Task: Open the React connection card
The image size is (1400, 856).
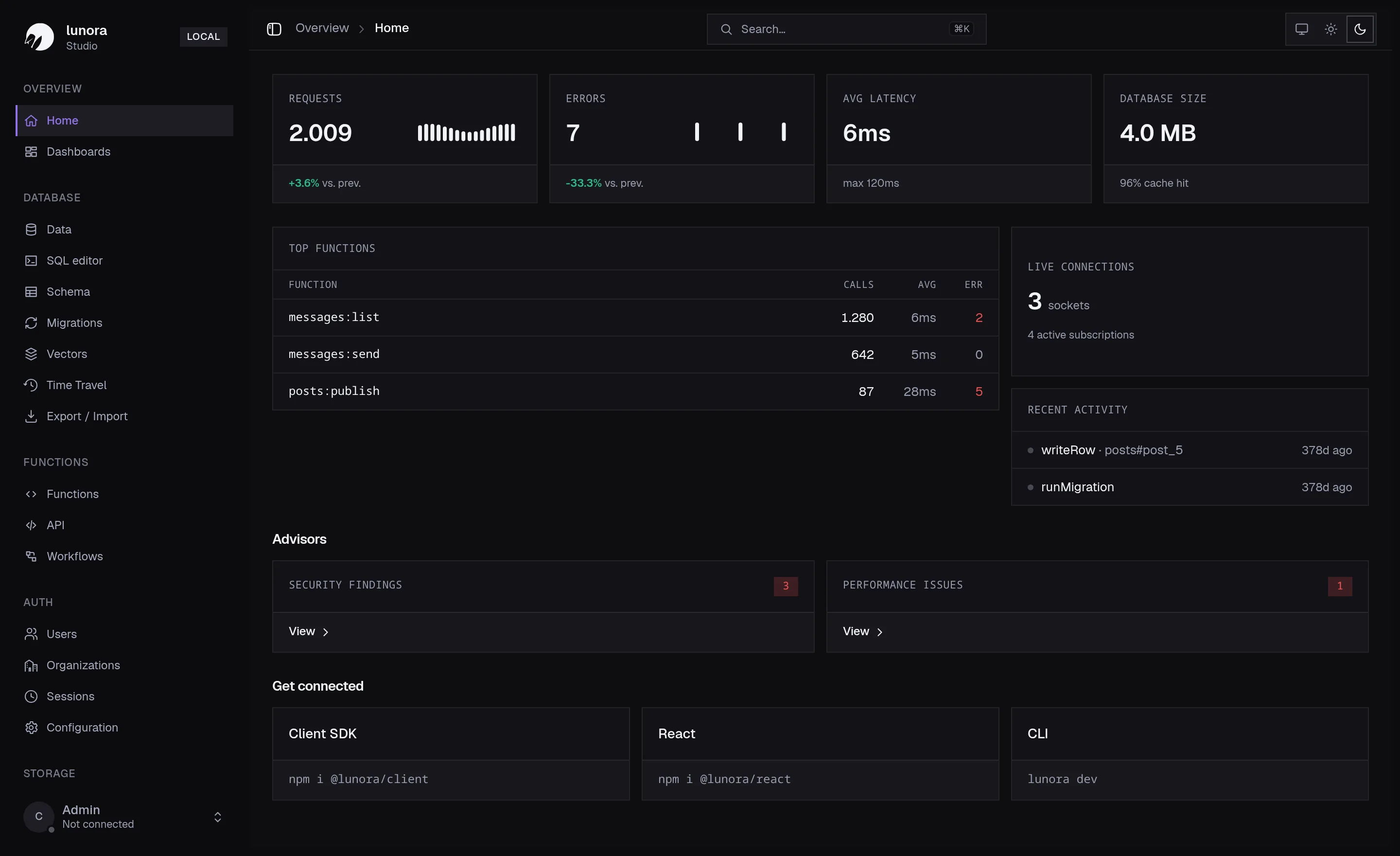Action: 820,754
